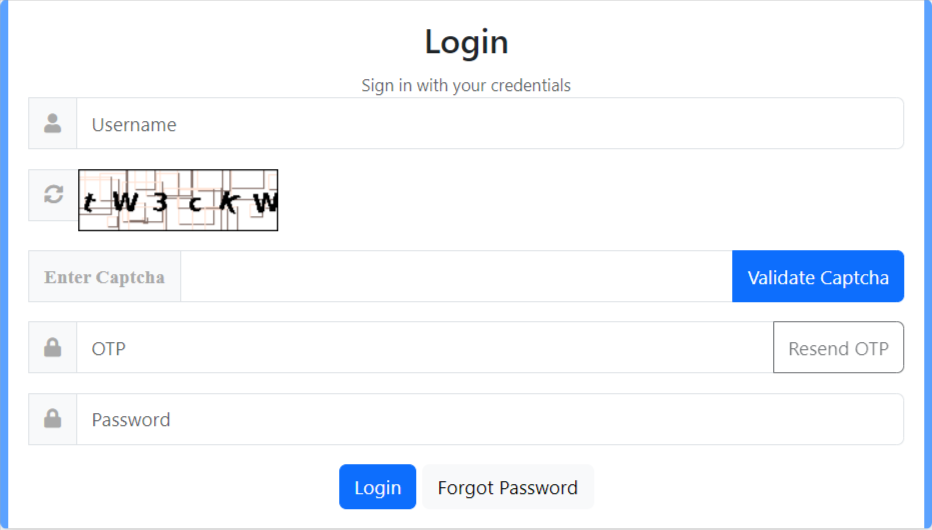The height and width of the screenshot is (530, 932).
Task: Click the refresh captcha icon
Action: pyautogui.click(x=53, y=194)
